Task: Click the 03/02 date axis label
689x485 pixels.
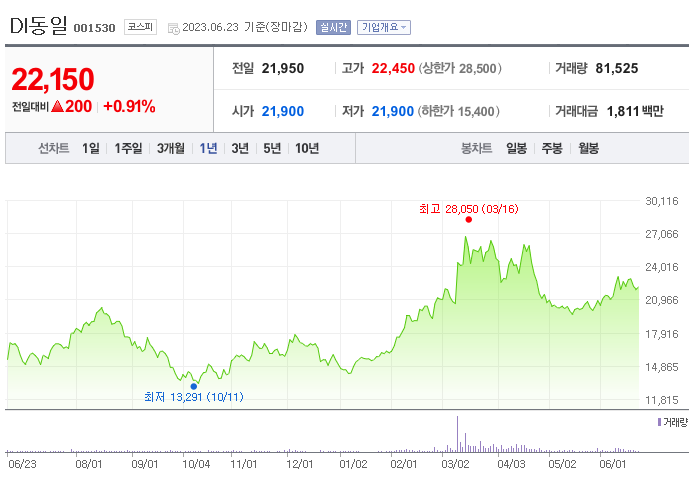Action: pyautogui.click(x=455, y=464)
